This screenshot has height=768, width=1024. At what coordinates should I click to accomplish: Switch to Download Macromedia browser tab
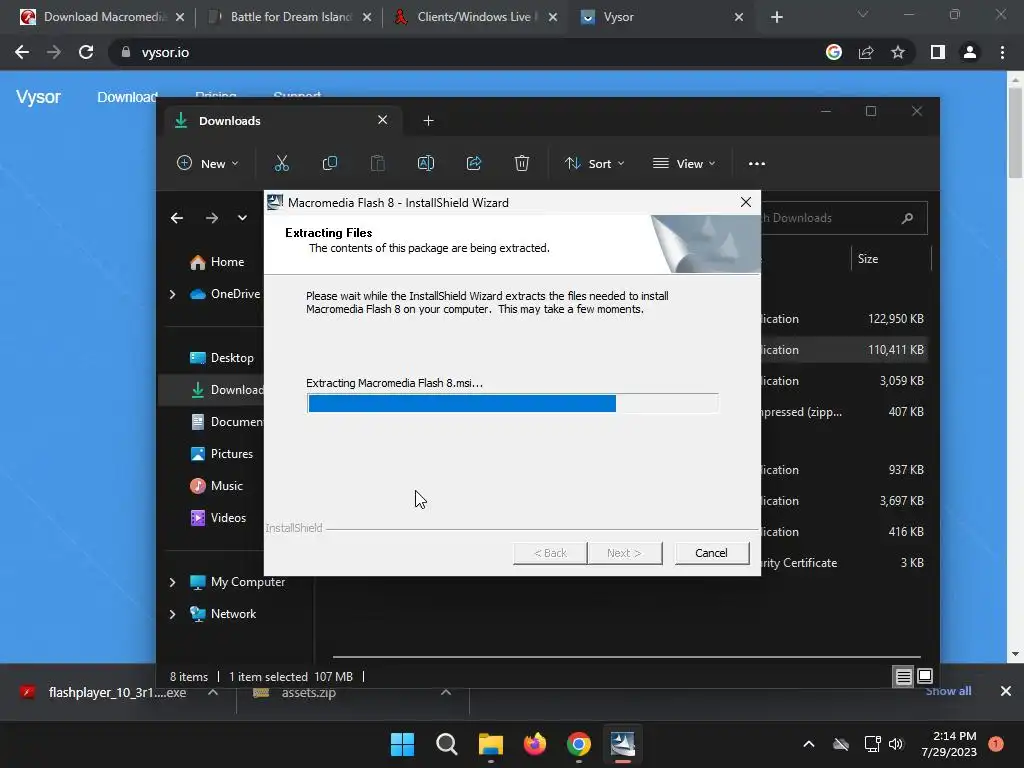pos(102,17)
